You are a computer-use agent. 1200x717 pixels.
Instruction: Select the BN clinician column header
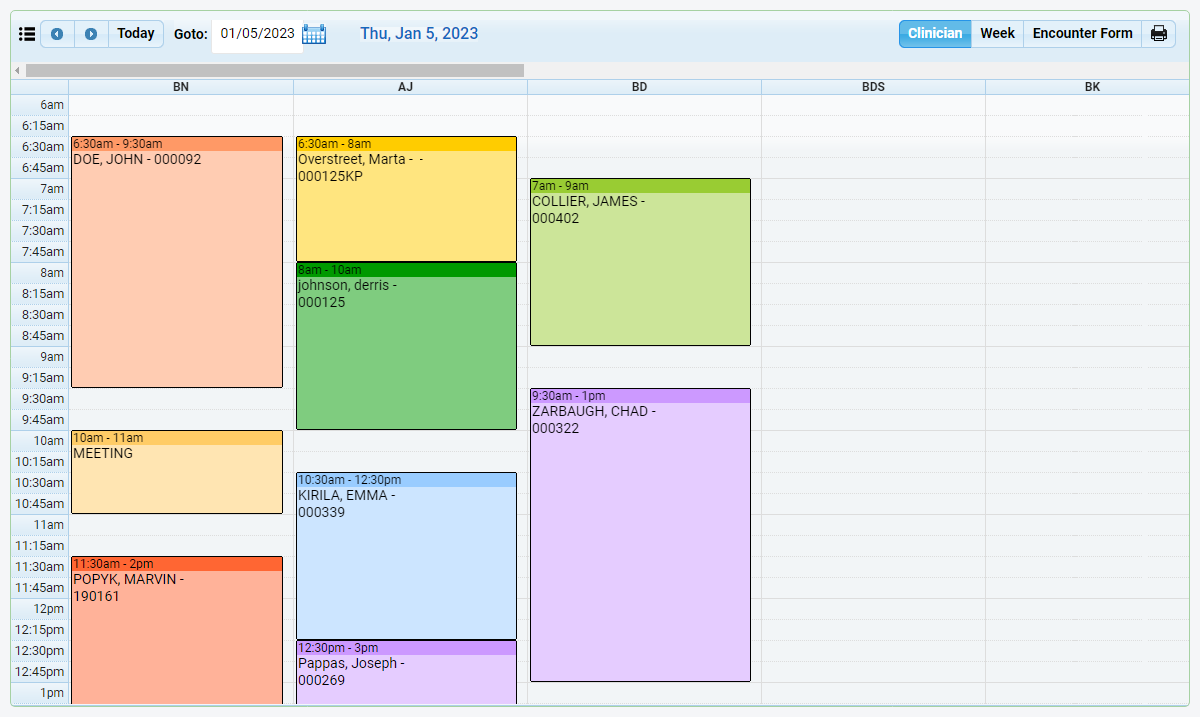[x=180, y=87]
